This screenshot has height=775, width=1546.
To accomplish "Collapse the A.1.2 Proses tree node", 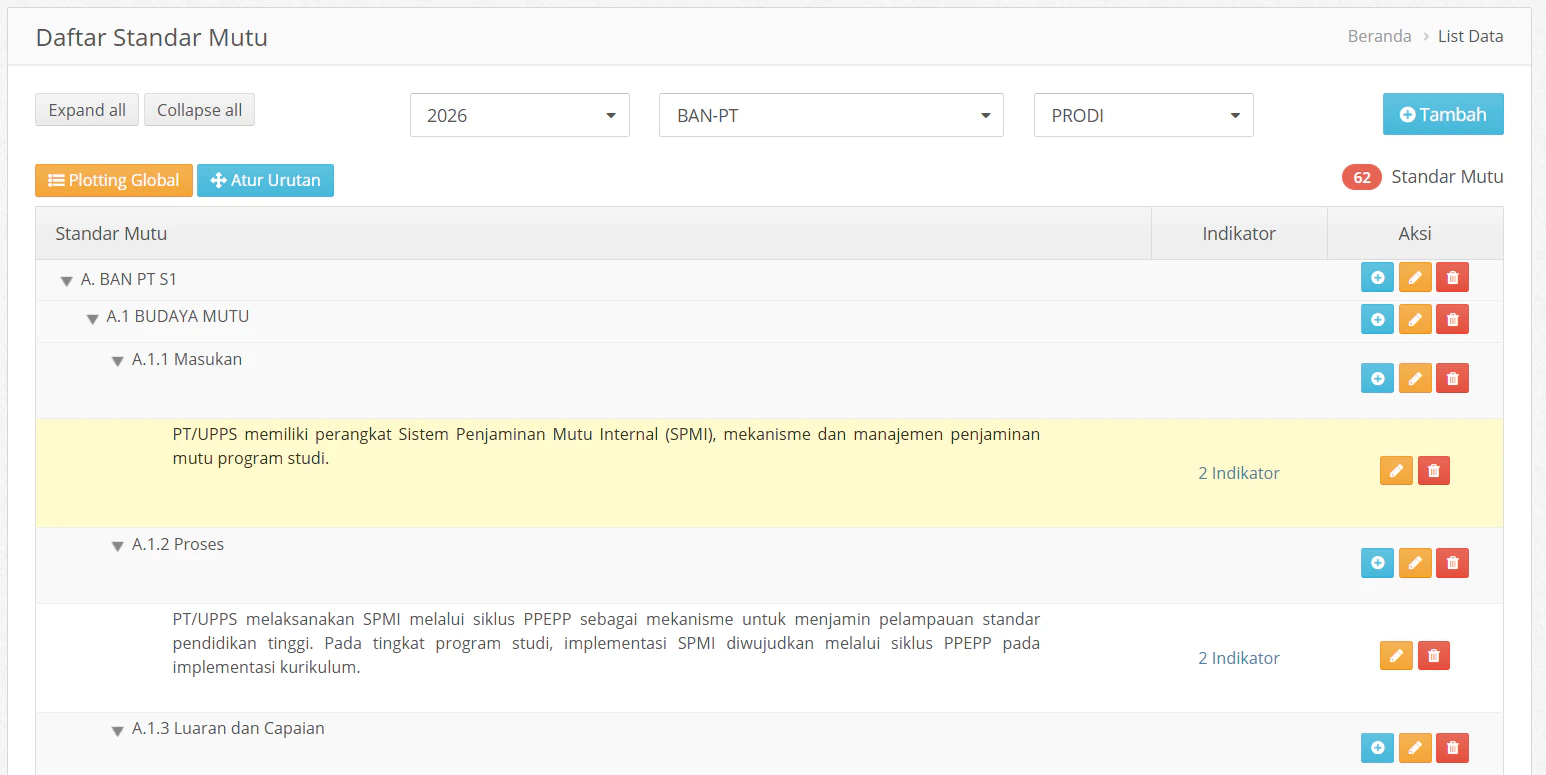I will [117, 545].
